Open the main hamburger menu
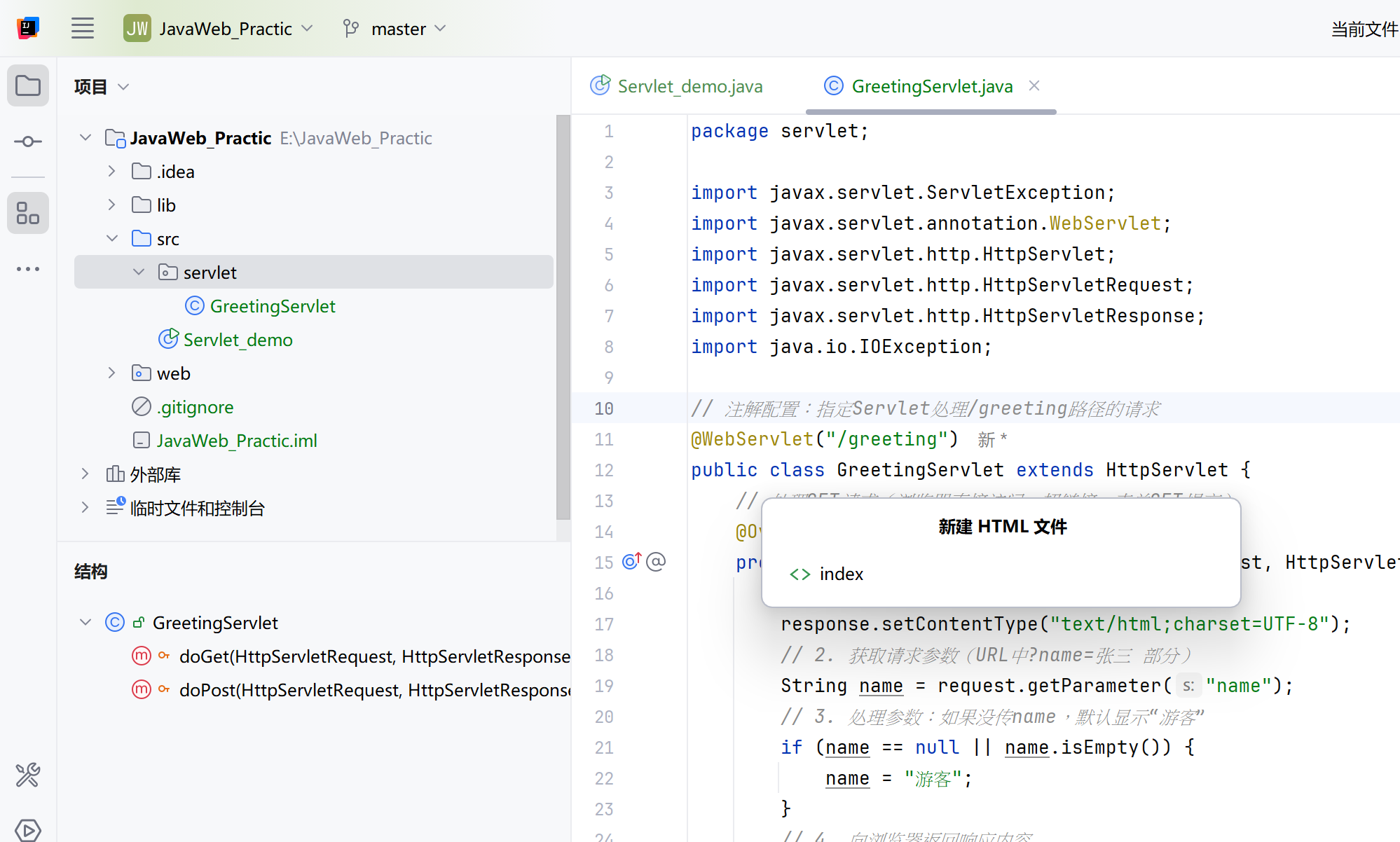 click(x=83, y=29)
